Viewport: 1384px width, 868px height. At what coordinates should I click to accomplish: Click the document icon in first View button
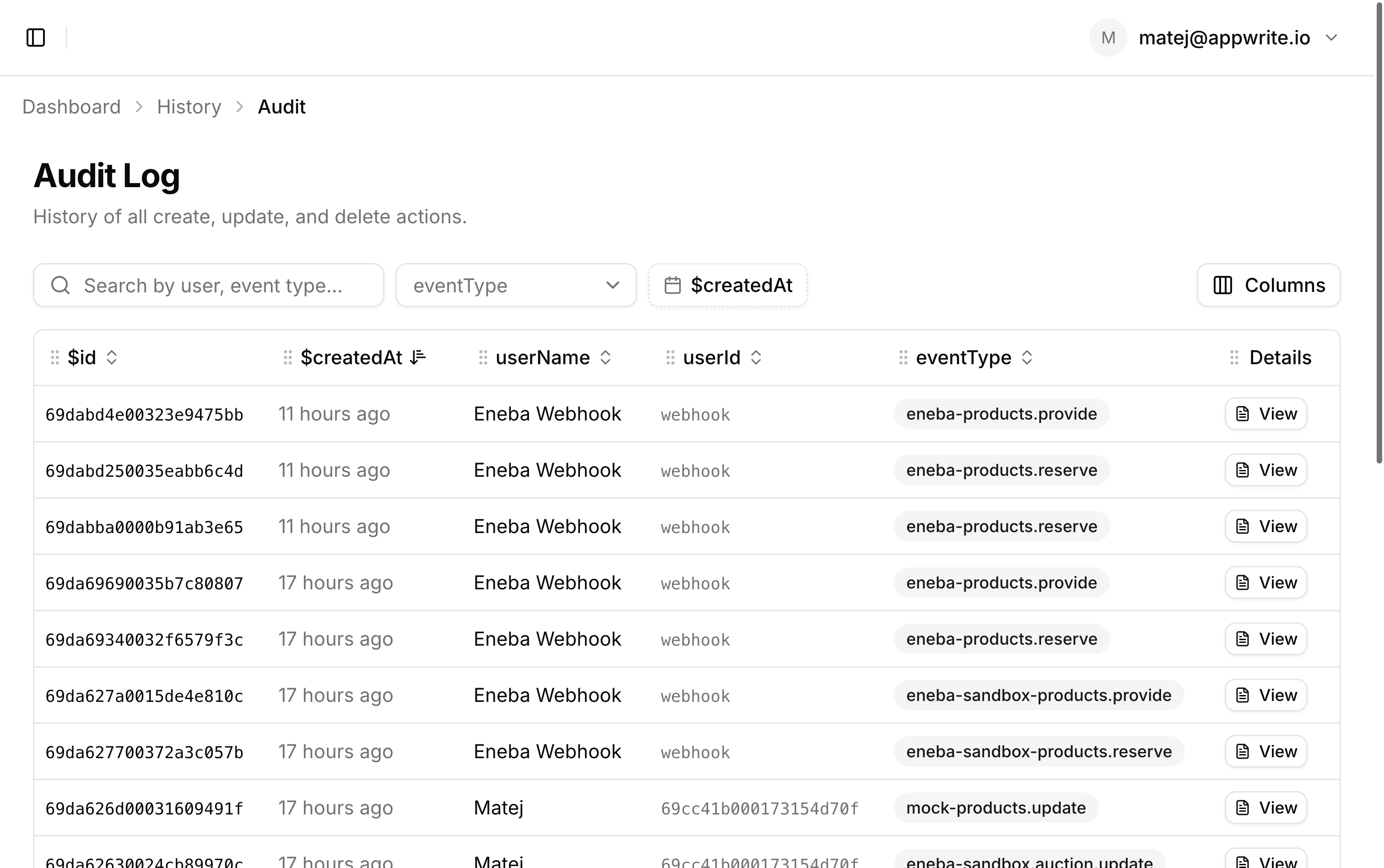click(x=1242, y=414)
